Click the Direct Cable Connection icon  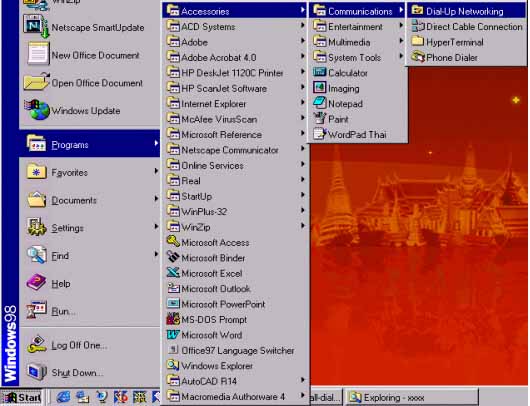pyautogui.click(x=417, y=26)
